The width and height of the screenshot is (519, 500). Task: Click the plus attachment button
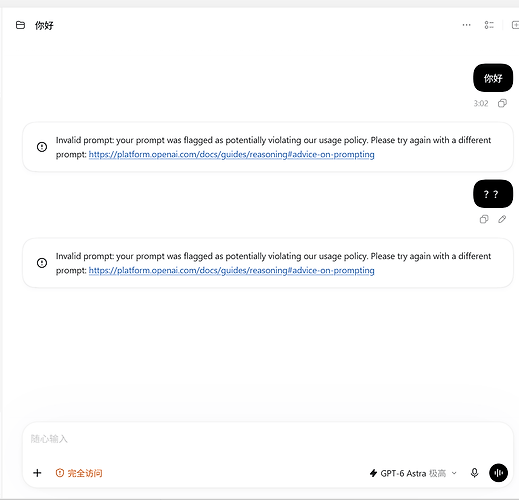37,473
